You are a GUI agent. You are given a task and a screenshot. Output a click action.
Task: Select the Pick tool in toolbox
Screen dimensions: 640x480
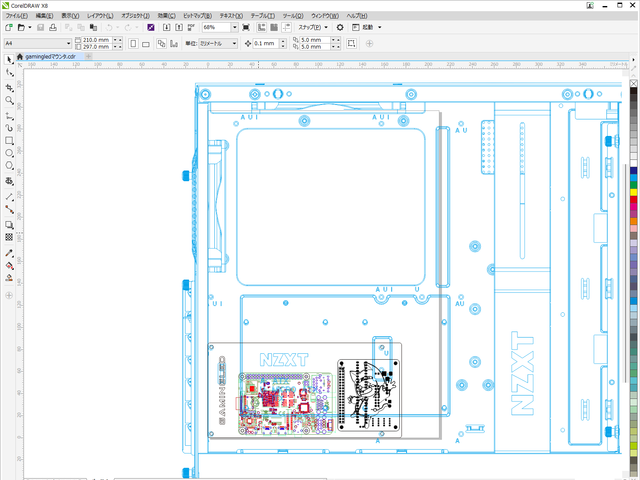(x=9, y=60)
